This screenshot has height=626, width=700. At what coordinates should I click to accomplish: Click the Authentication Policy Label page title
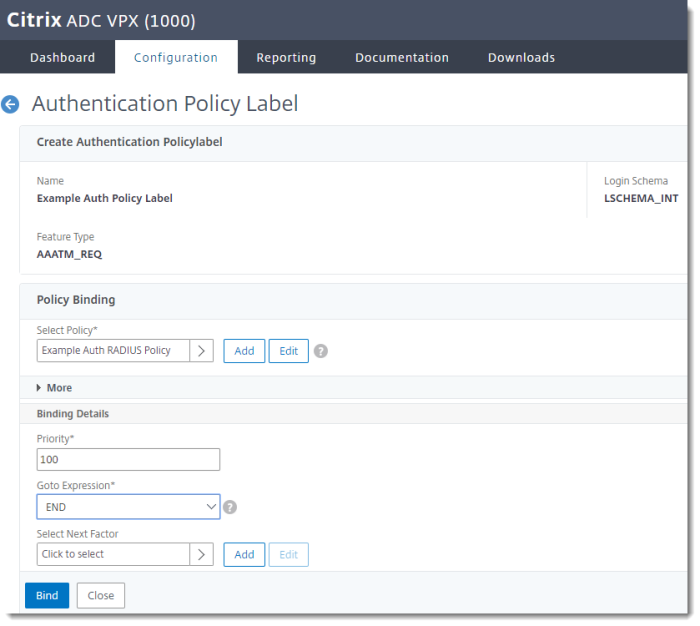pyautogui.click(x=165, y=104)
